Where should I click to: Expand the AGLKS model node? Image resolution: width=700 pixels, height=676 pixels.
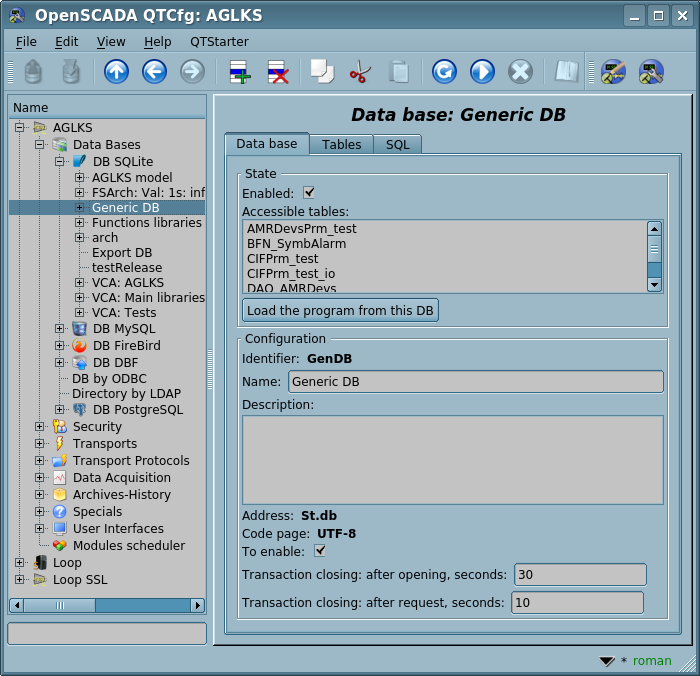tap(79, 178)
